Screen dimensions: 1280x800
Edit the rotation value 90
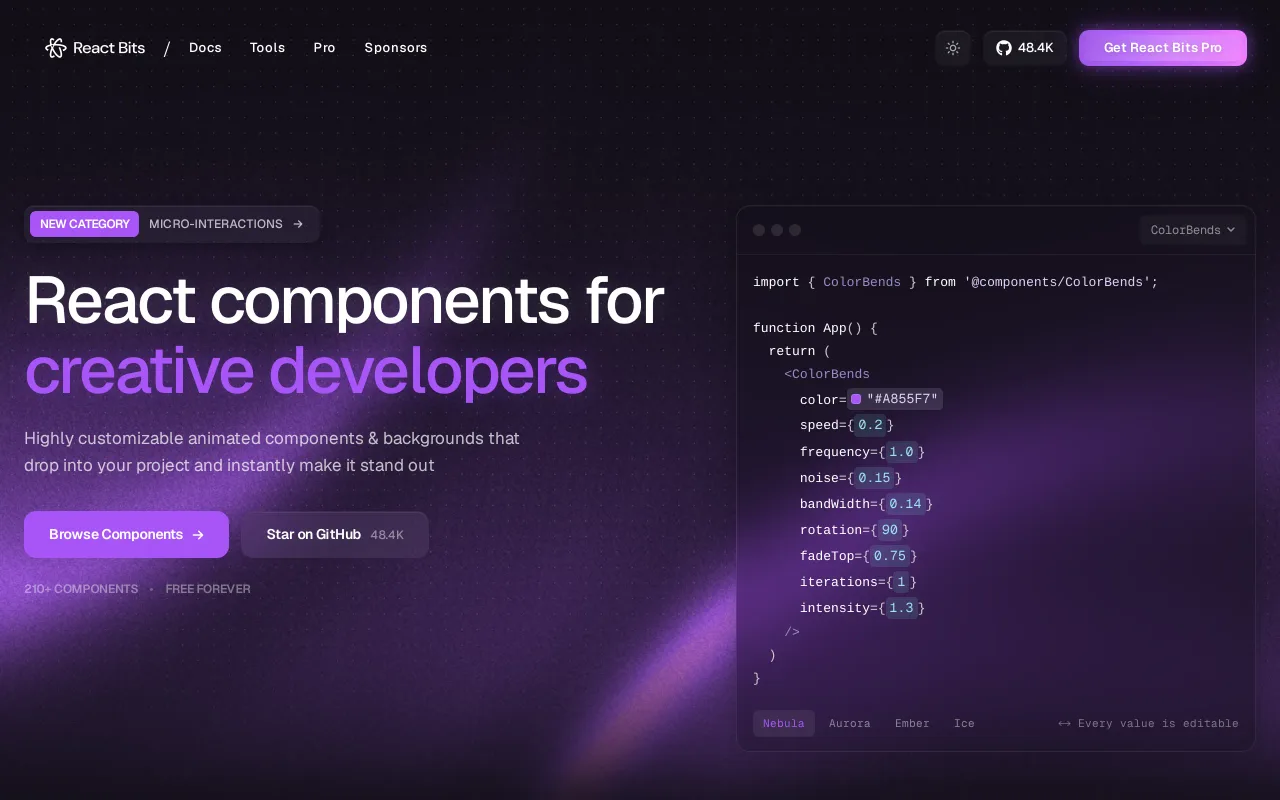890,530
